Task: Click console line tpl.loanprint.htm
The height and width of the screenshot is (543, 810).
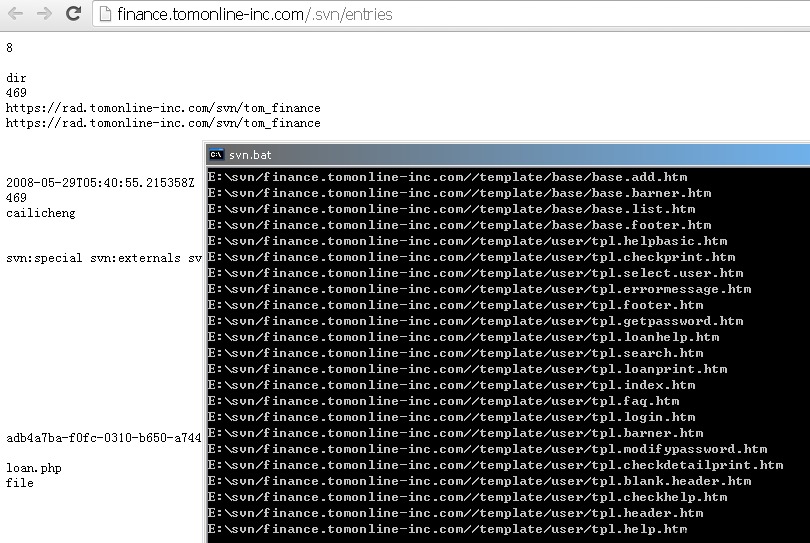Action: coord(468,369)
